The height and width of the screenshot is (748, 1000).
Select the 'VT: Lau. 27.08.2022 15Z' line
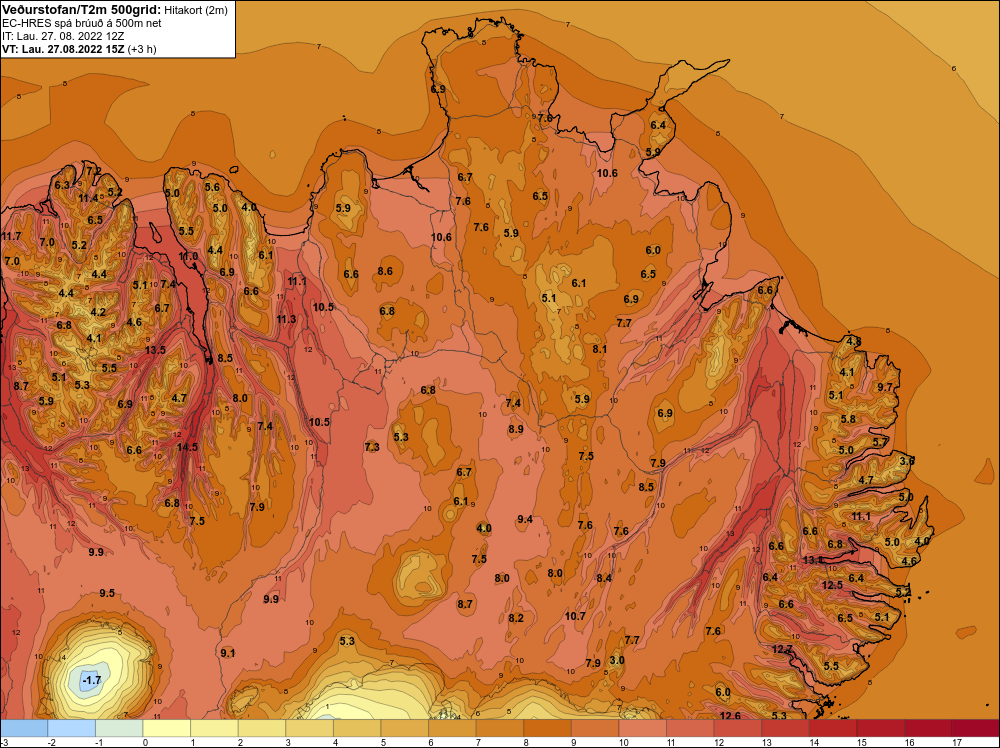pos(63,49)
